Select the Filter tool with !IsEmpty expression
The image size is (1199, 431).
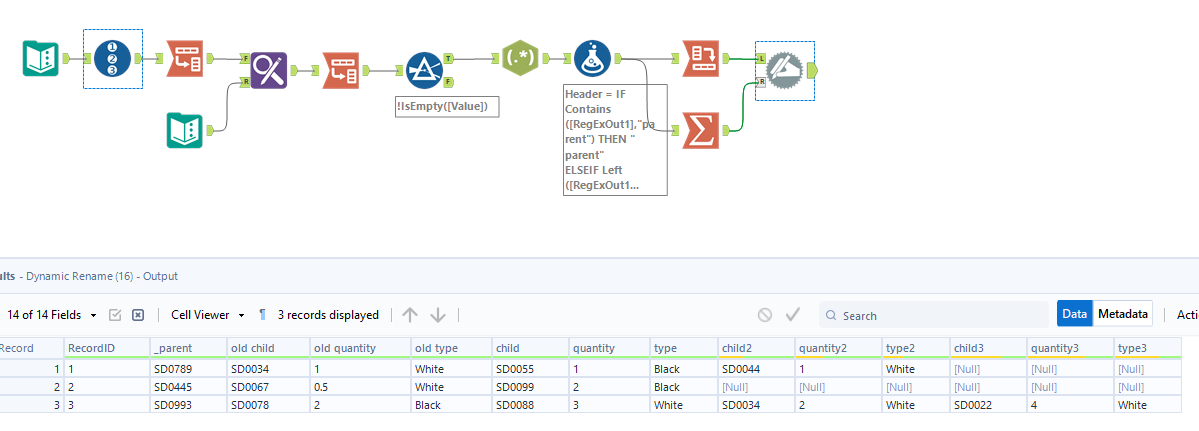click(425, 70)
